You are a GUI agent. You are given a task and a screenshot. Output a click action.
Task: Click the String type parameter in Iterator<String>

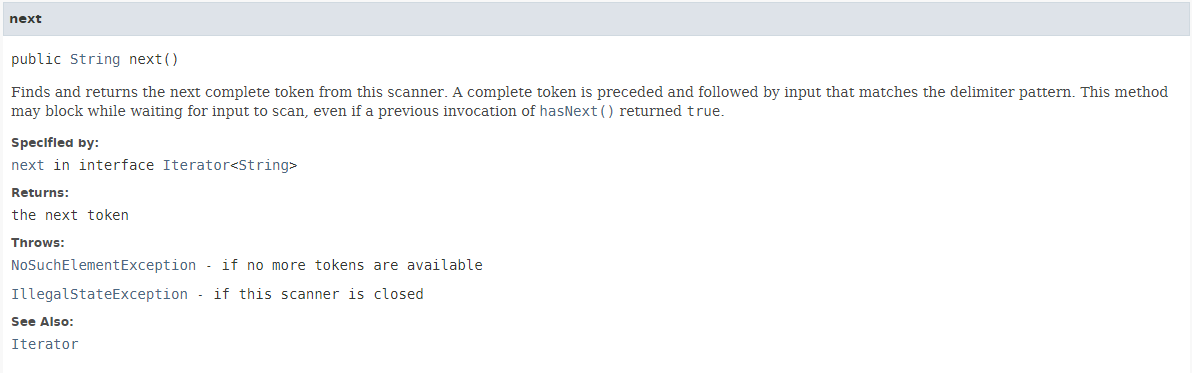point(263,165)
